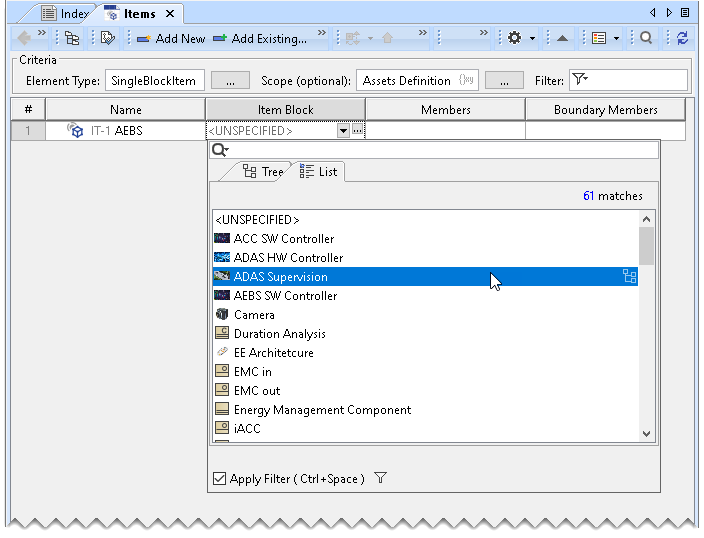Viewport: 704px width, 538px height.
Task: Click the Element Type ellipsis button
Action: (230, 81)
